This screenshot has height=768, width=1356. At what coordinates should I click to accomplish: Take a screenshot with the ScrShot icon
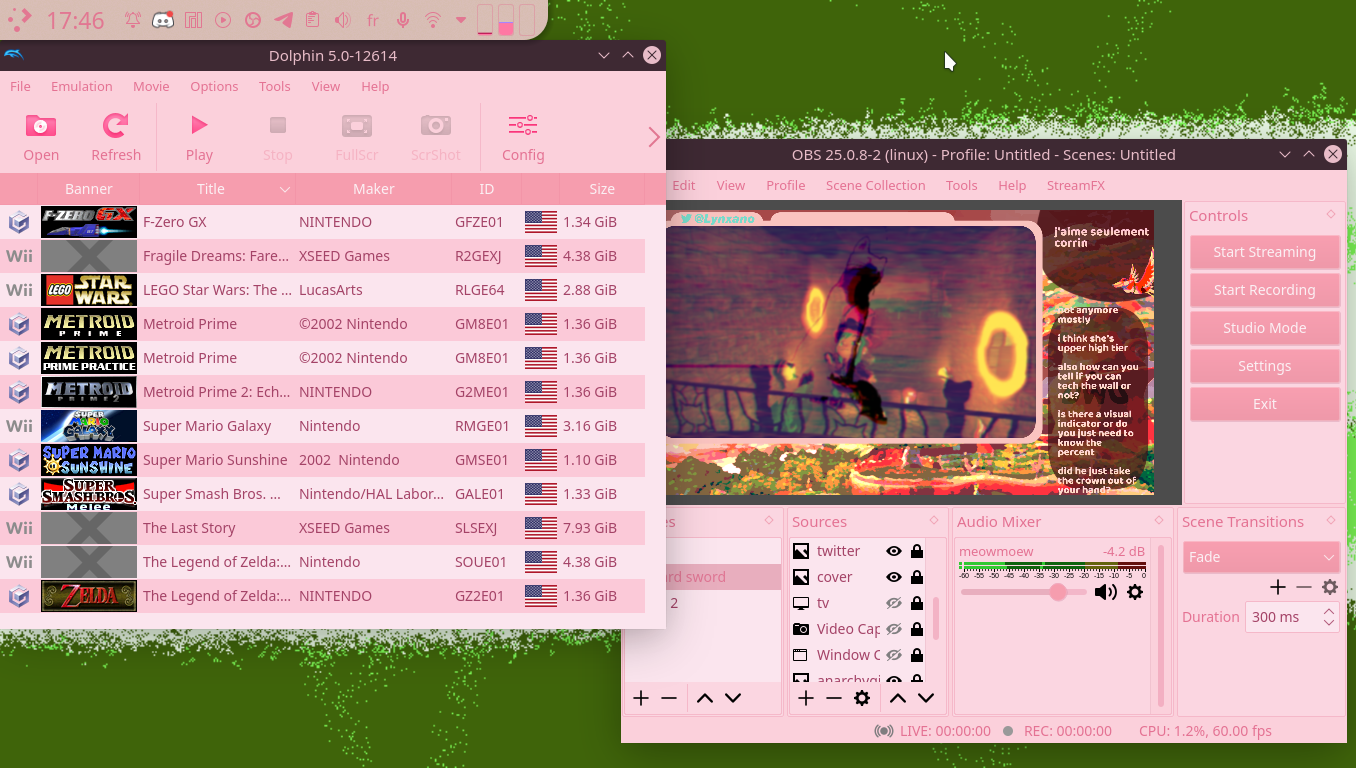pyautogui.click(x=435, y=126)
